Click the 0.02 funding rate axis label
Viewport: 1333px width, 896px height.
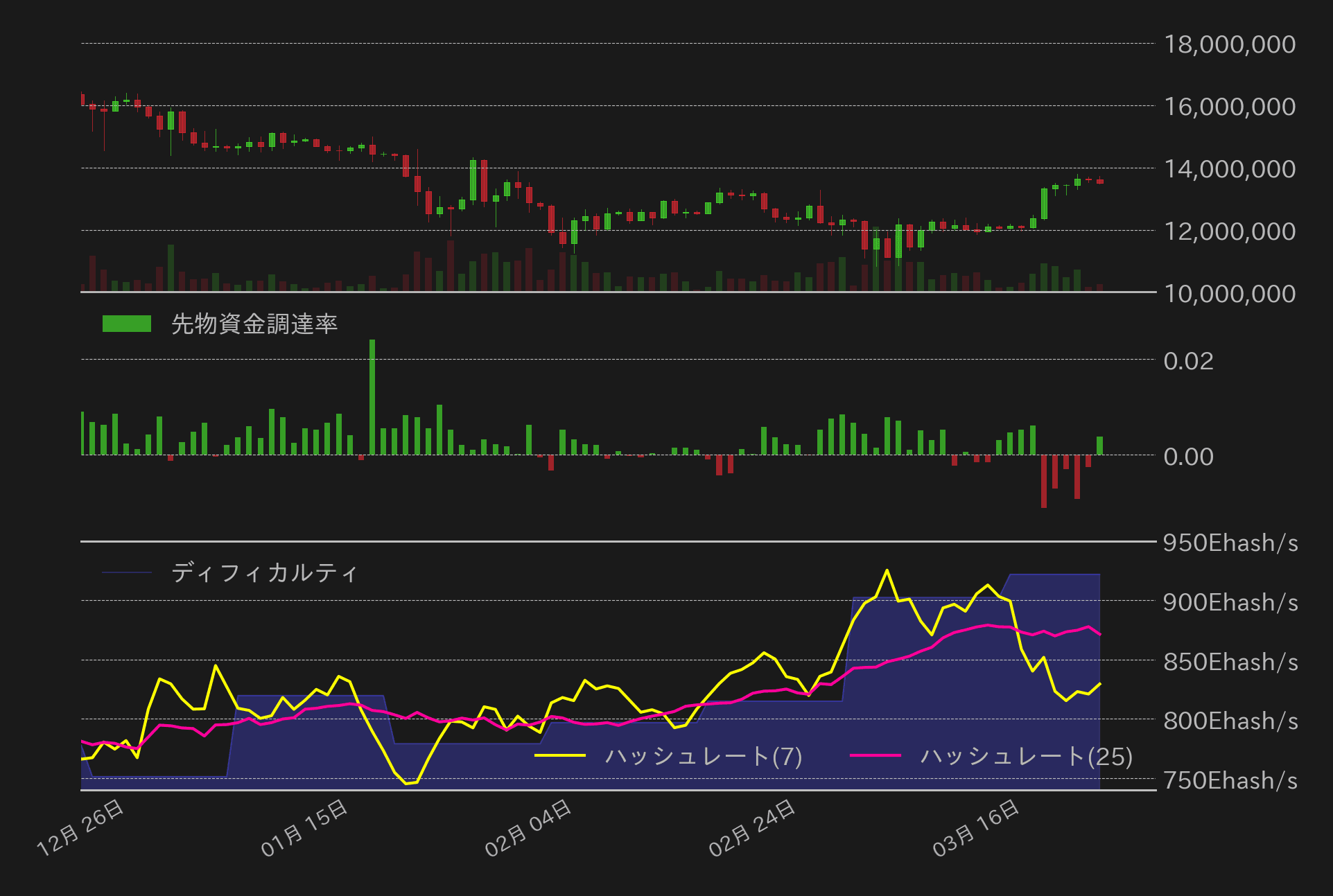click(1188, 361)
